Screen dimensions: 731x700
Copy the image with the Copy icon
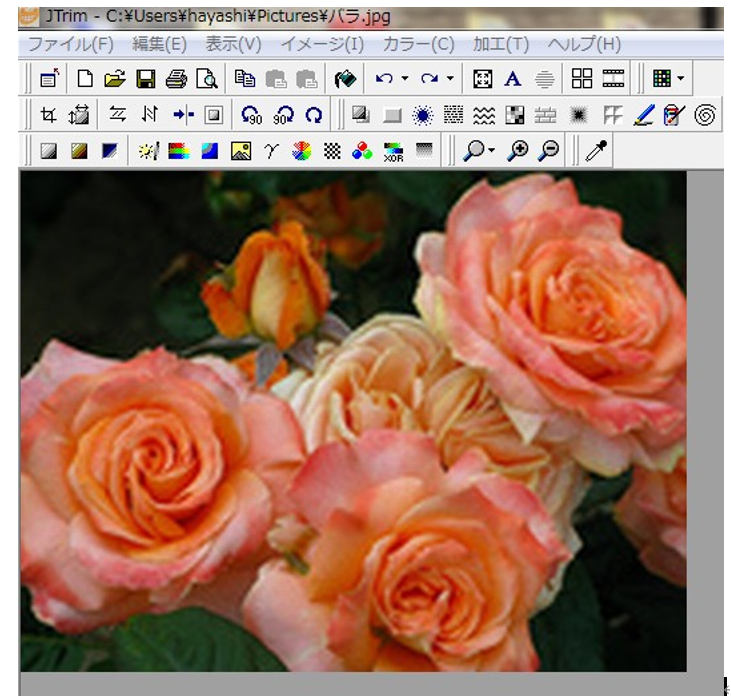click(x=245, y=78)
